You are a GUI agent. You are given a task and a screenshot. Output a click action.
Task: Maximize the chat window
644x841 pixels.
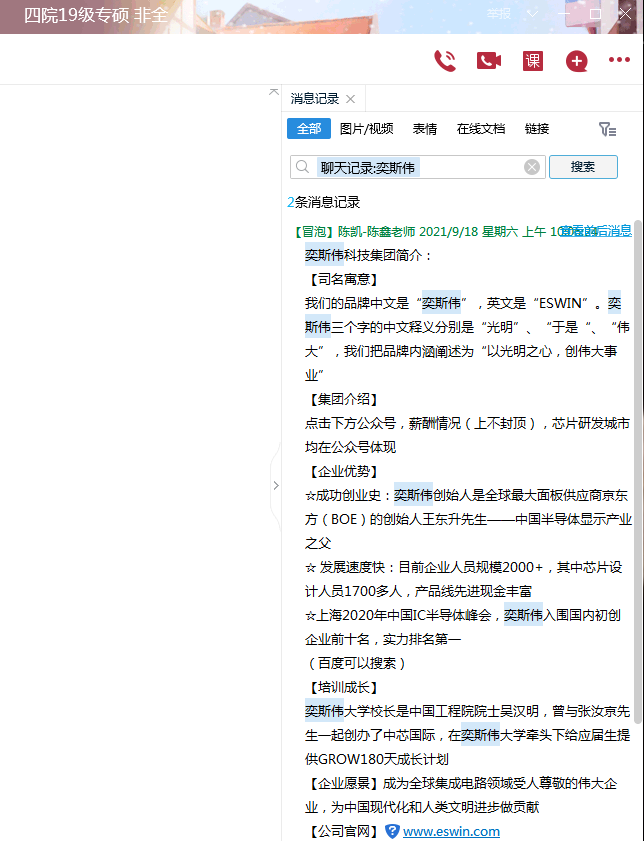[595, 13]
